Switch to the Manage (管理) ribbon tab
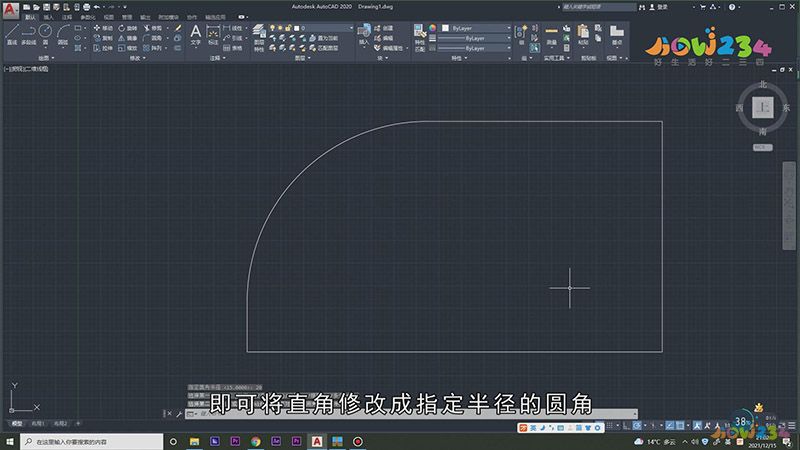The image size is (800, 450). (x=127, y=17)
